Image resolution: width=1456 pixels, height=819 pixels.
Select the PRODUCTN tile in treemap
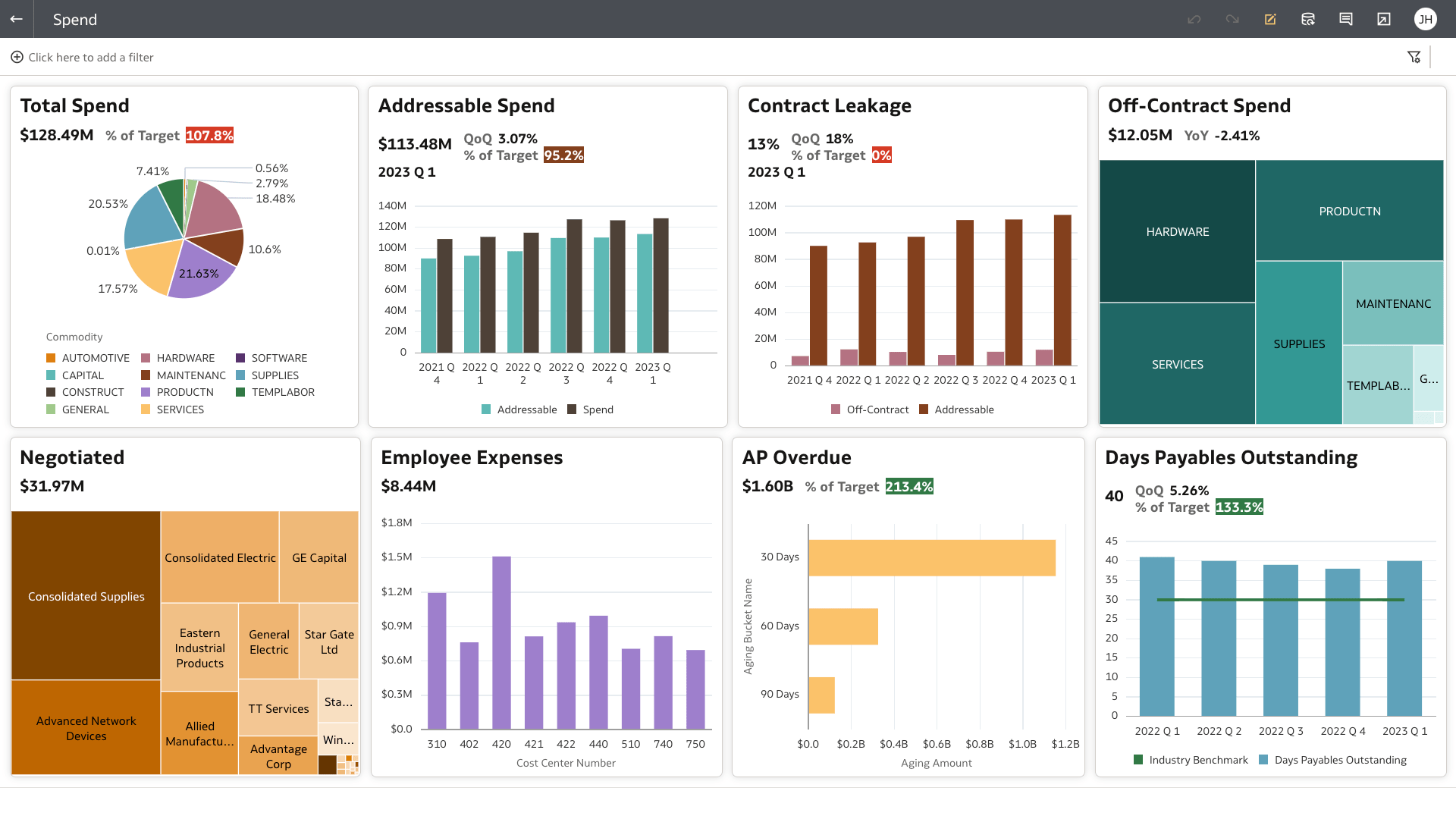(1349, 211)
